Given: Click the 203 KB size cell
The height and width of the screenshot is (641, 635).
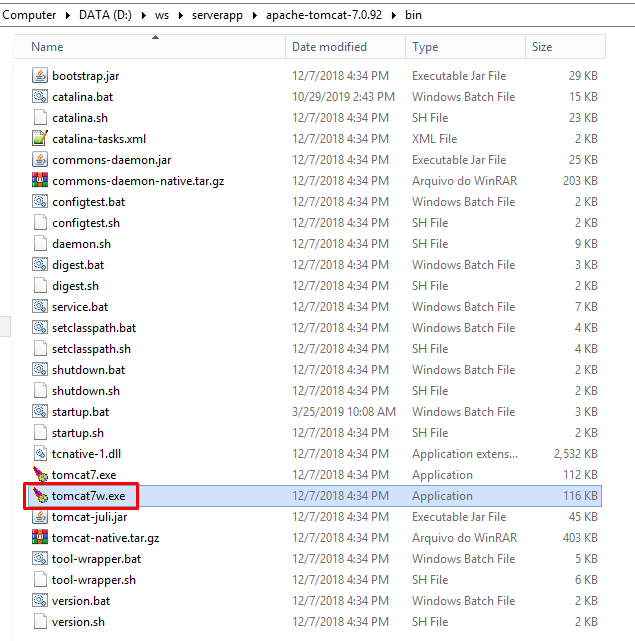Looking at the screenshot, I should pos(580,181).
